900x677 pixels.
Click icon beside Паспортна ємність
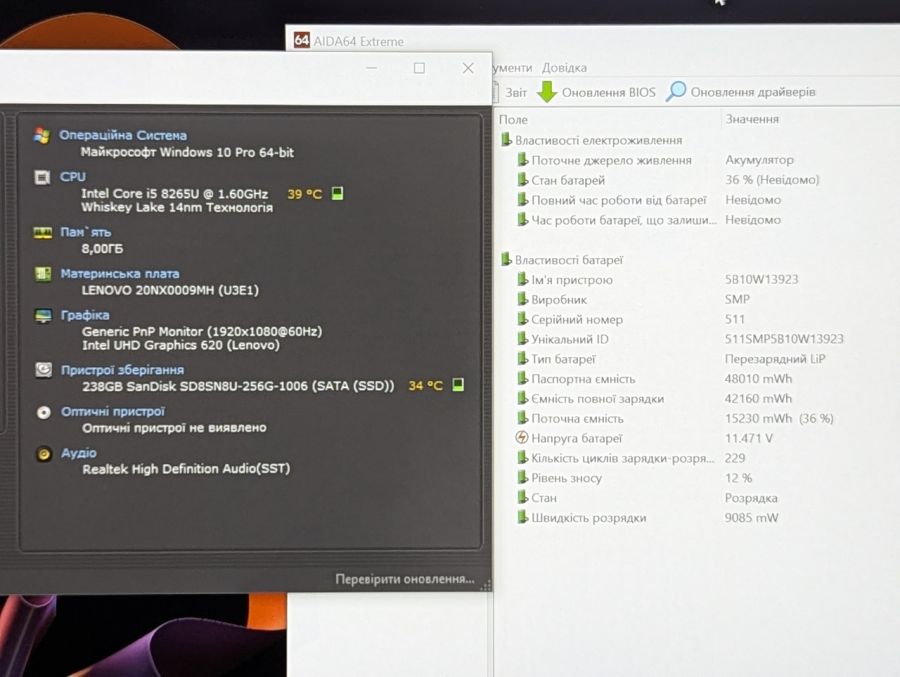(x=522, y=378)
